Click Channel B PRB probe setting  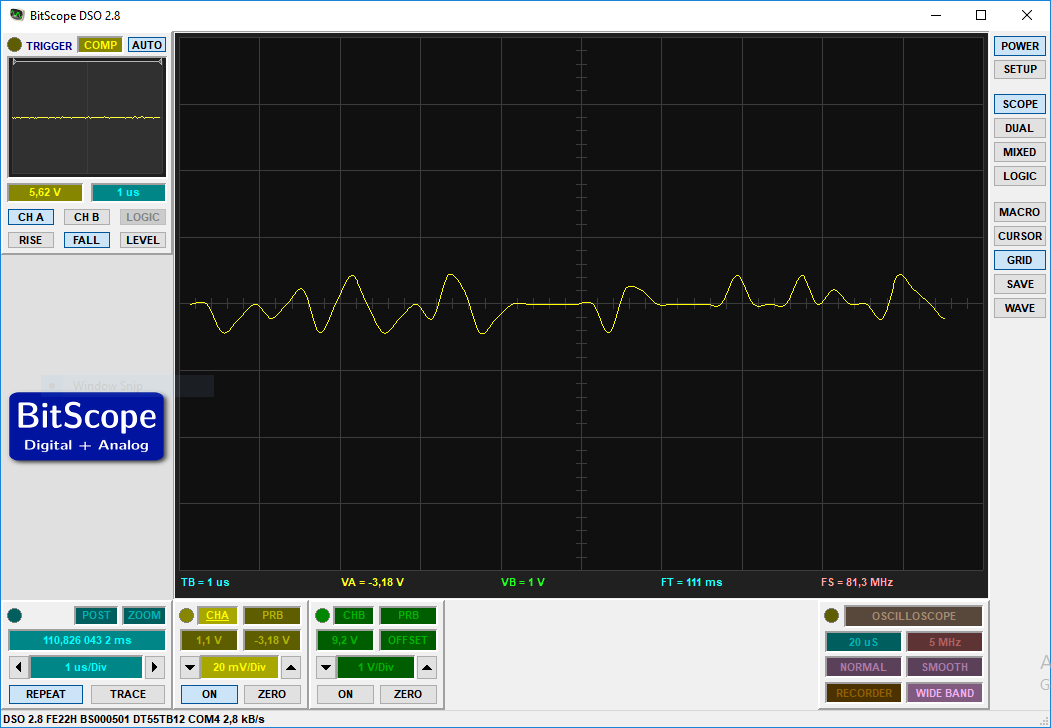click(408, 615)
